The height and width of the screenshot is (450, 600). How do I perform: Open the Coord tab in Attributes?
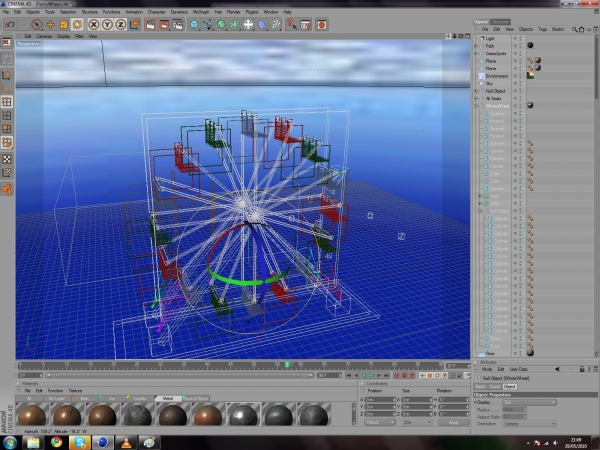pos(494,386)
